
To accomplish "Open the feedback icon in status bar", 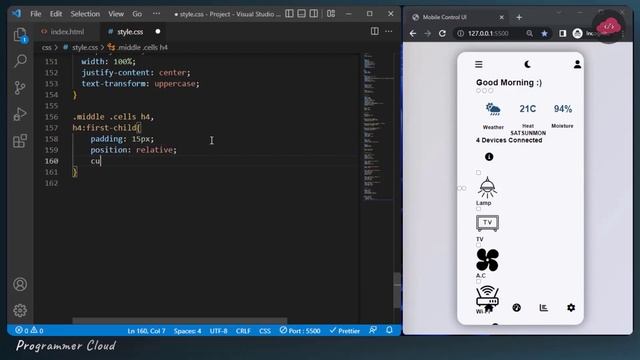I will click(373, 330).
